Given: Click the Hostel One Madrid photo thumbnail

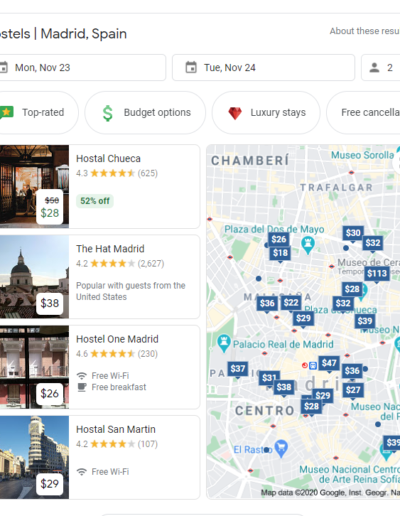Looking at the screenshot, I should [x=34, y=367].
